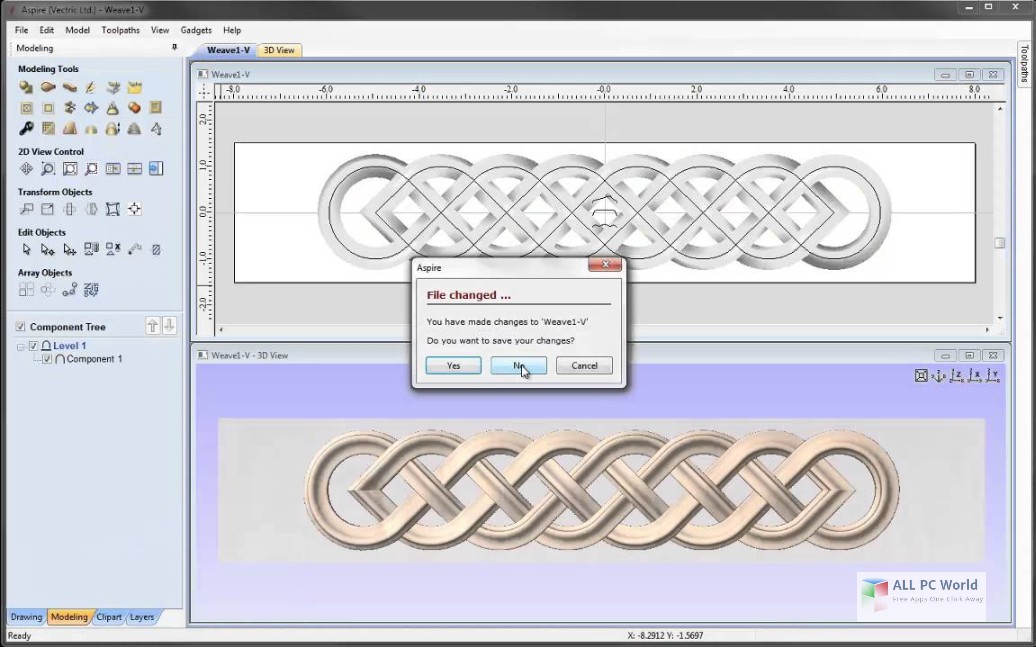Screen dimensions: 1036x647
Task: Cancel the File changed dialog
Action: (584, 365)
